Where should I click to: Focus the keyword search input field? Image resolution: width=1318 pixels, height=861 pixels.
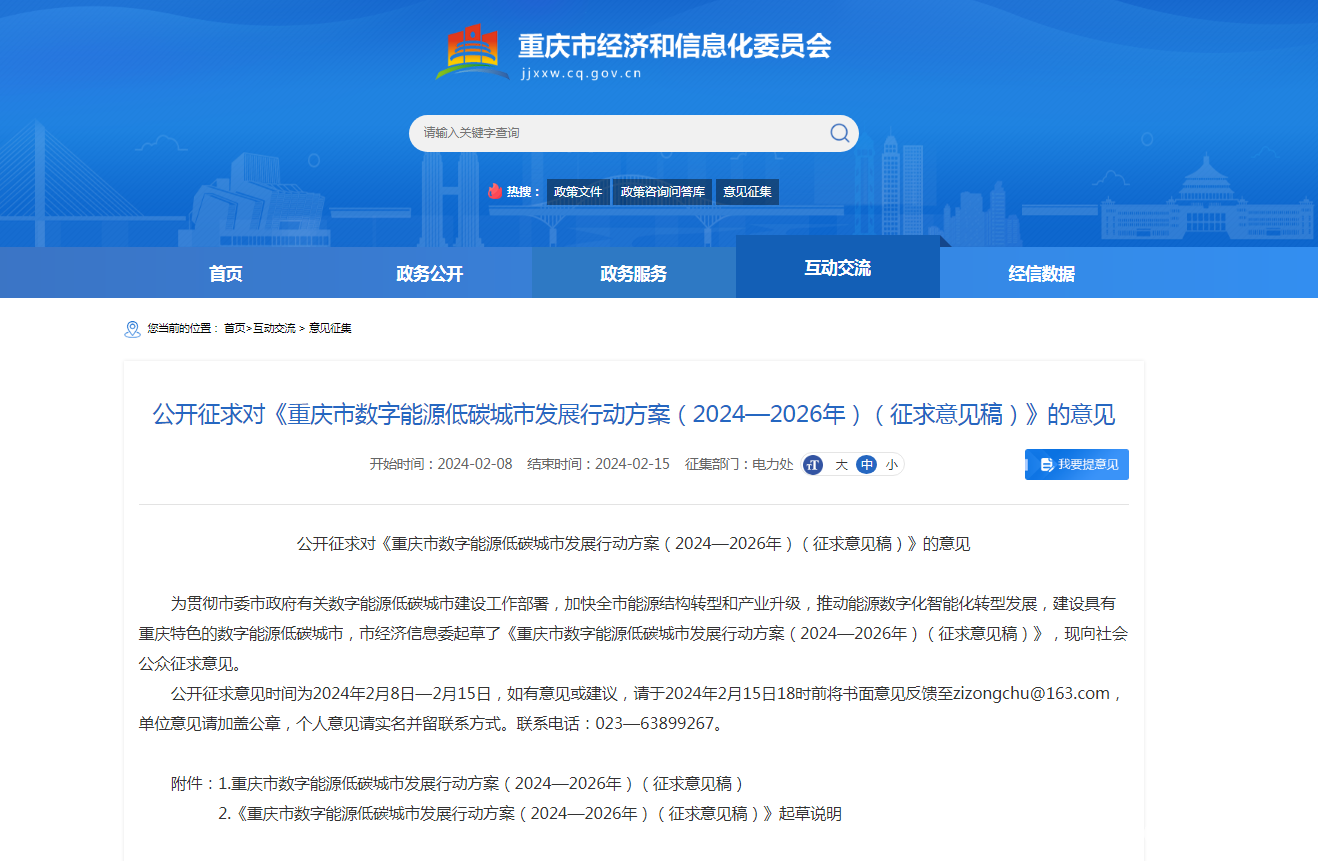tap(620, 133)
